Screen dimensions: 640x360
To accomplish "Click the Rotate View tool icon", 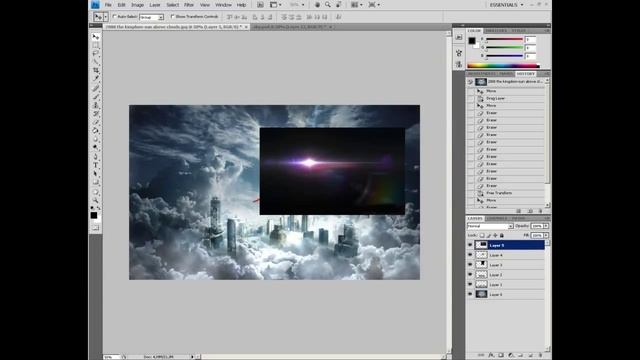I will pyautogui.click(x=338, y=5).
